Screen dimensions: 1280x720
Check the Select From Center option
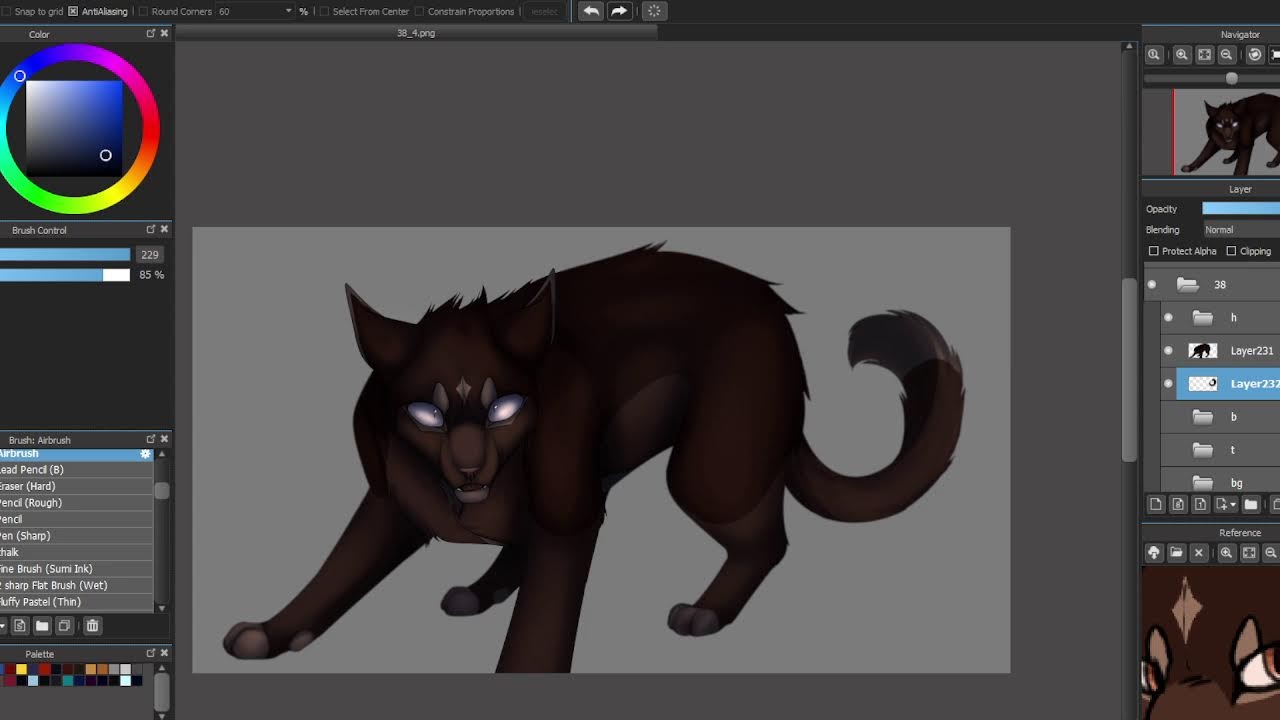click(x=324, y=12)
